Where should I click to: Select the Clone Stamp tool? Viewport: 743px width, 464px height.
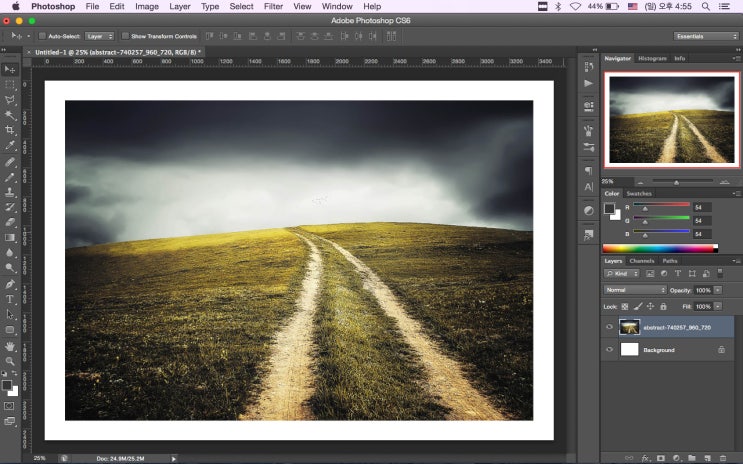10,191
